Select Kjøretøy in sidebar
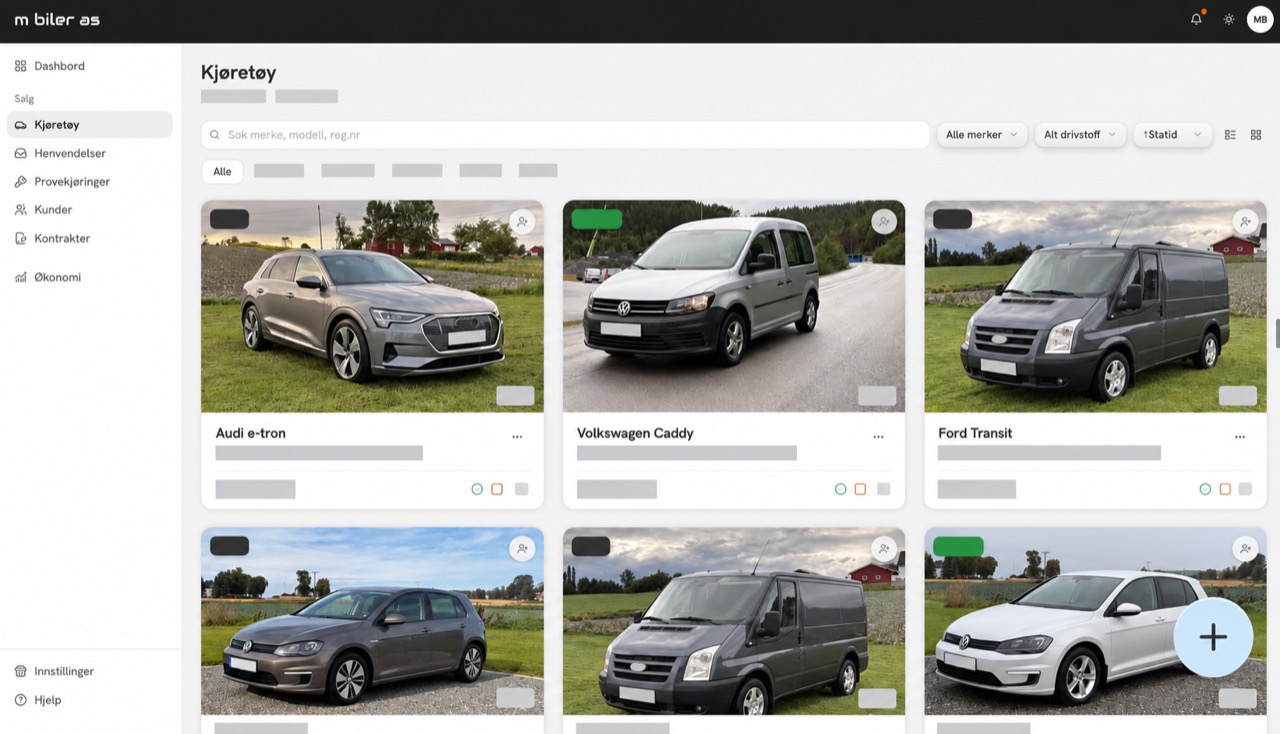The height and width of the screenshot is (734, 1280). pyautogui.click(x=89, y=125)
